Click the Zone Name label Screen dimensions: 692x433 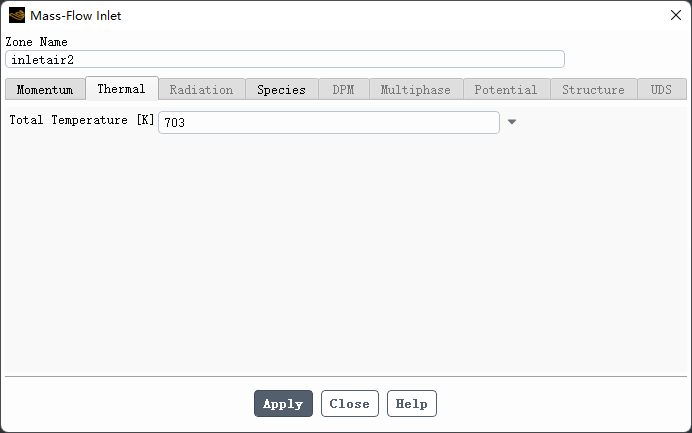tap(36, 42)
